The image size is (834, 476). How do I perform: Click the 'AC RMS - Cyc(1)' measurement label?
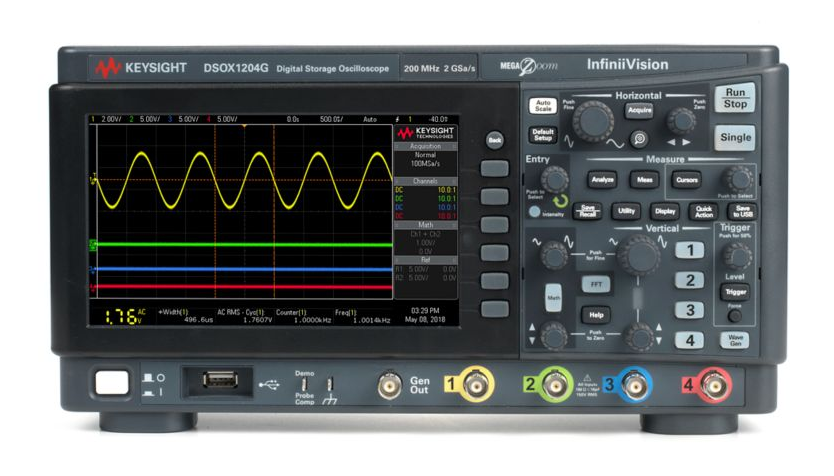[x=240, y=312]
